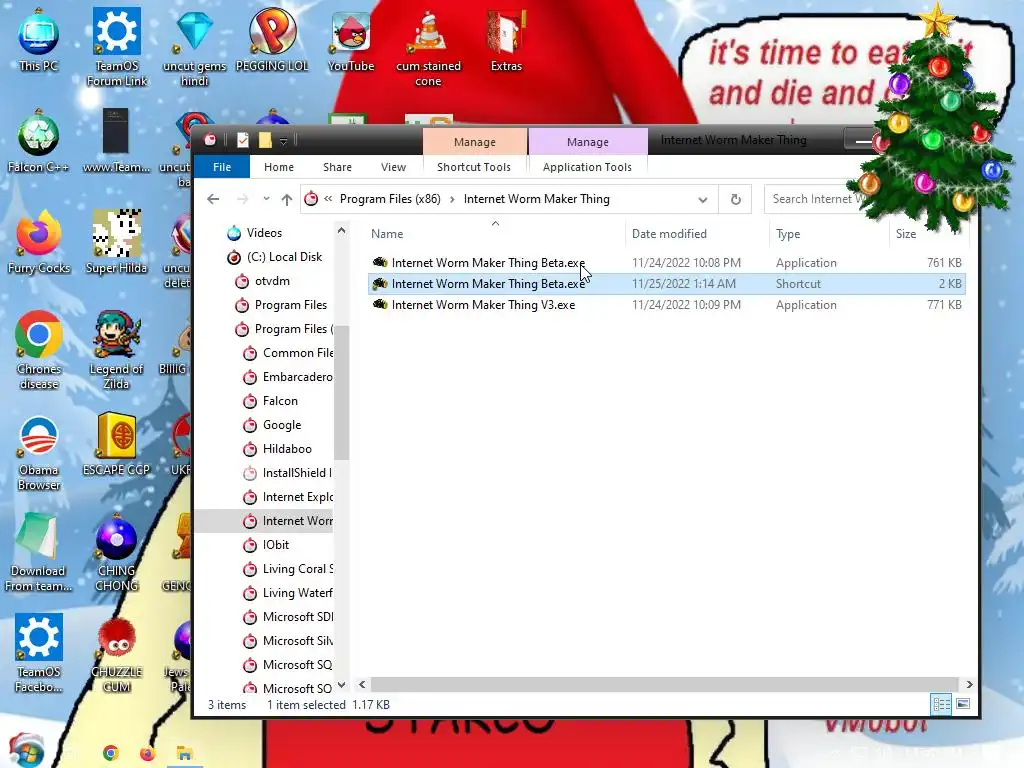
Task: Open Chrome from the taskbar
Action: (x=111, y=753)
